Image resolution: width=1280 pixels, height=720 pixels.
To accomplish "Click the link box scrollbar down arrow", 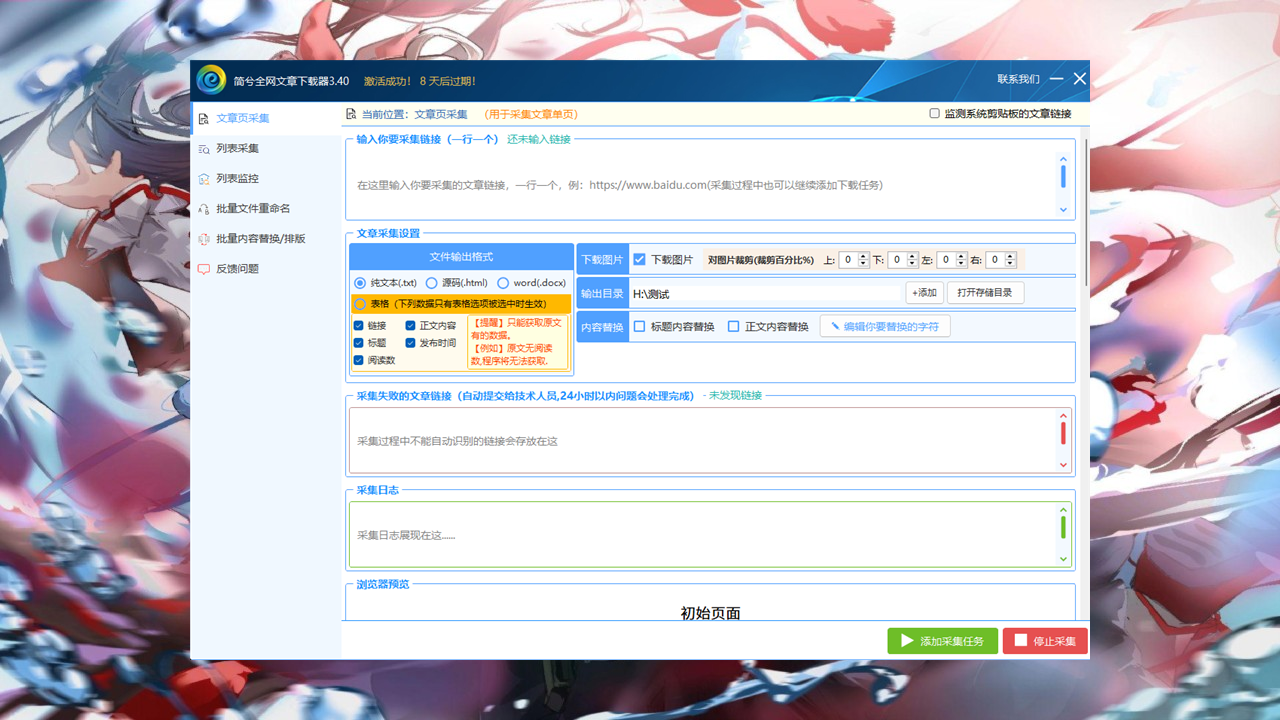I will pyautogui.click(x=1063, y=210).
